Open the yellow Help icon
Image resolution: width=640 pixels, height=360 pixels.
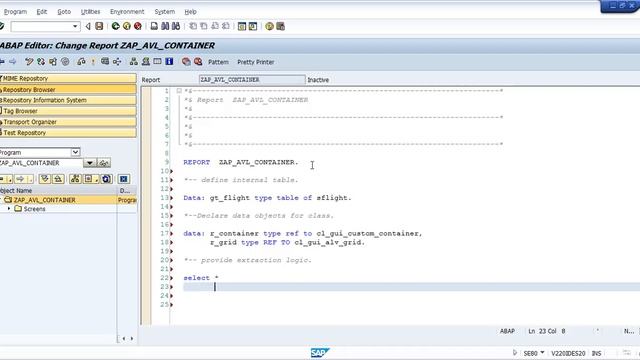tap(269, 26)
